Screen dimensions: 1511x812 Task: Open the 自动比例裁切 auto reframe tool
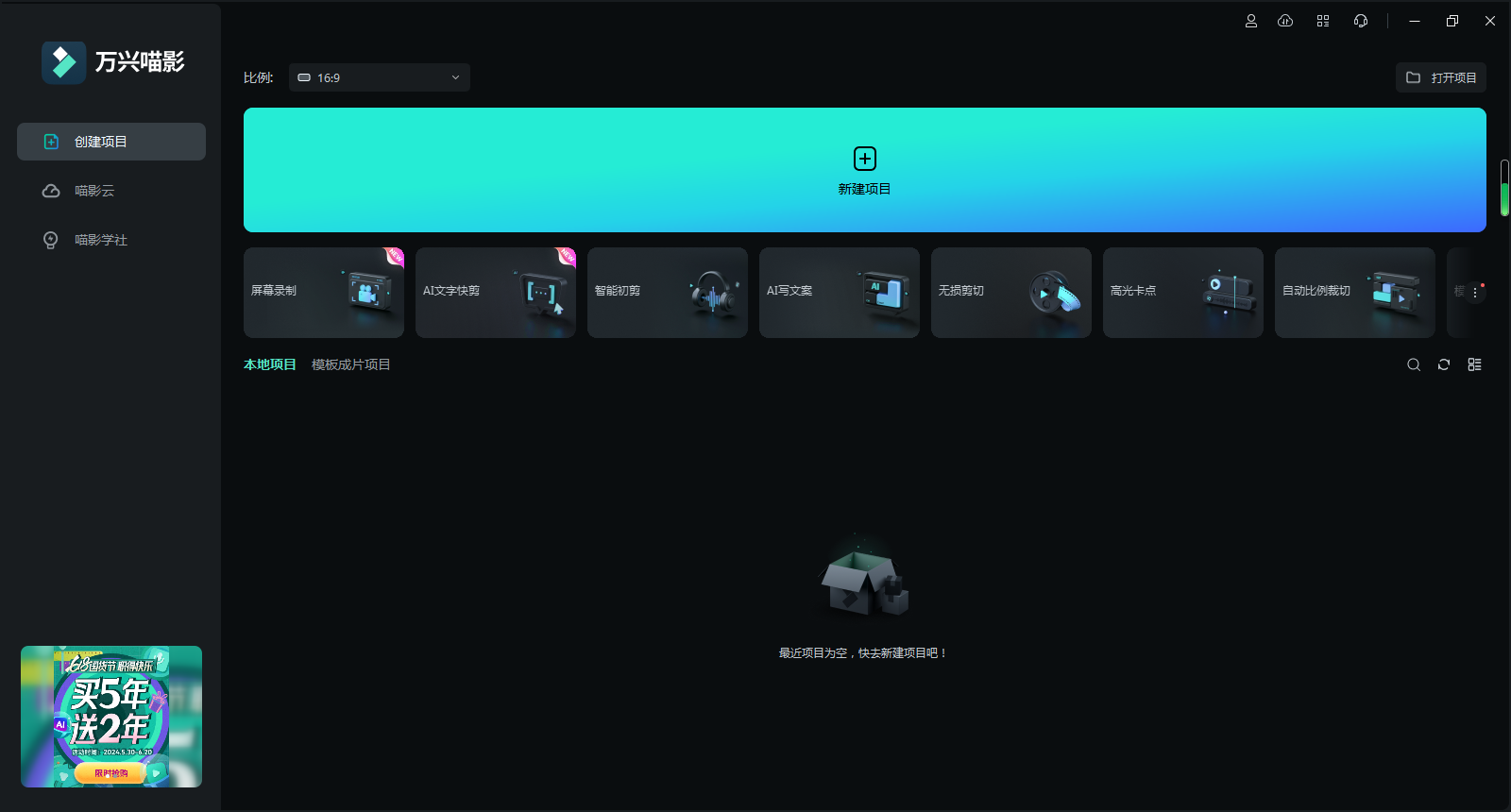coord(1355,293)
